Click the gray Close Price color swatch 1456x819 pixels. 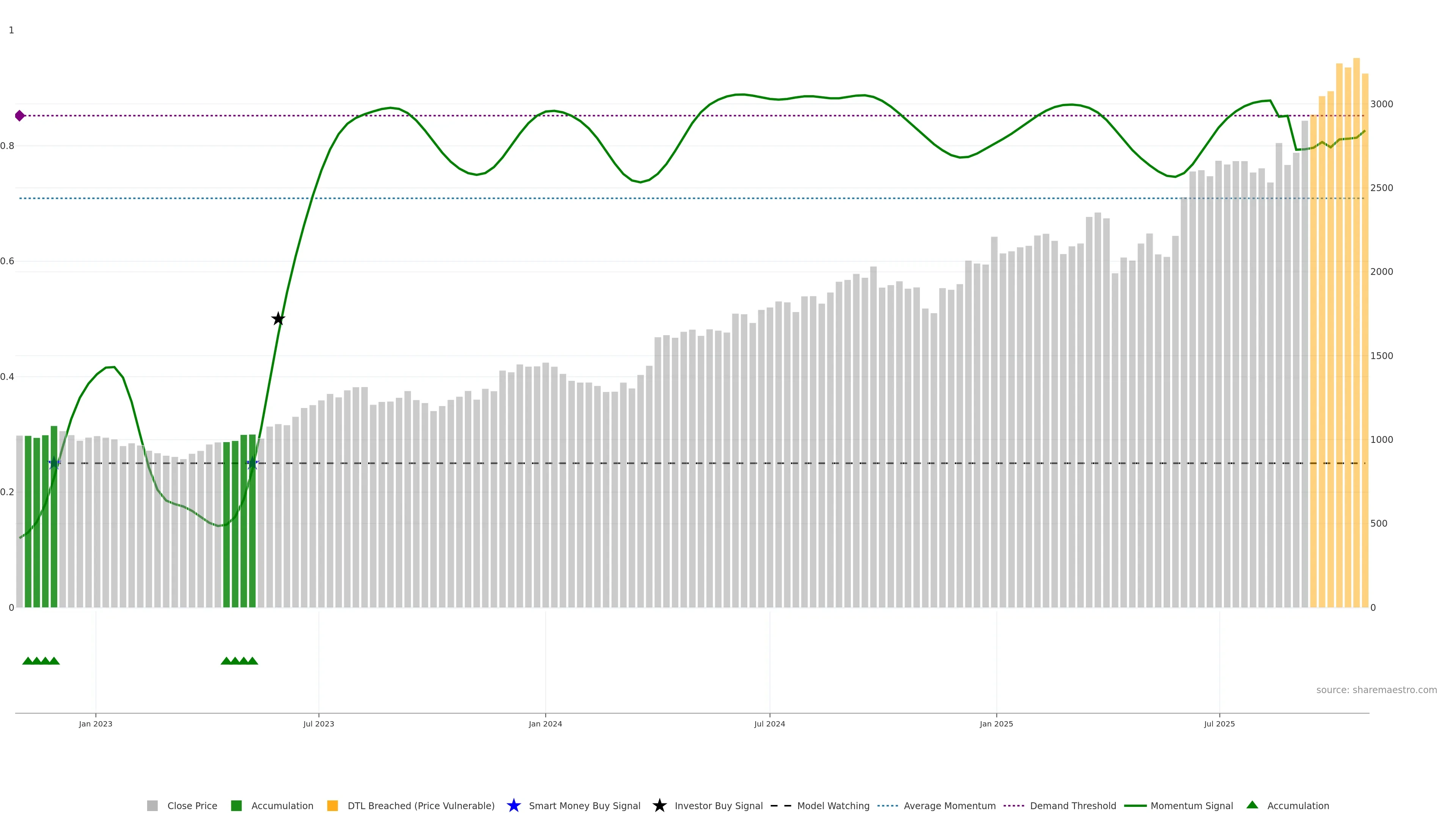[x=152, y=805]
